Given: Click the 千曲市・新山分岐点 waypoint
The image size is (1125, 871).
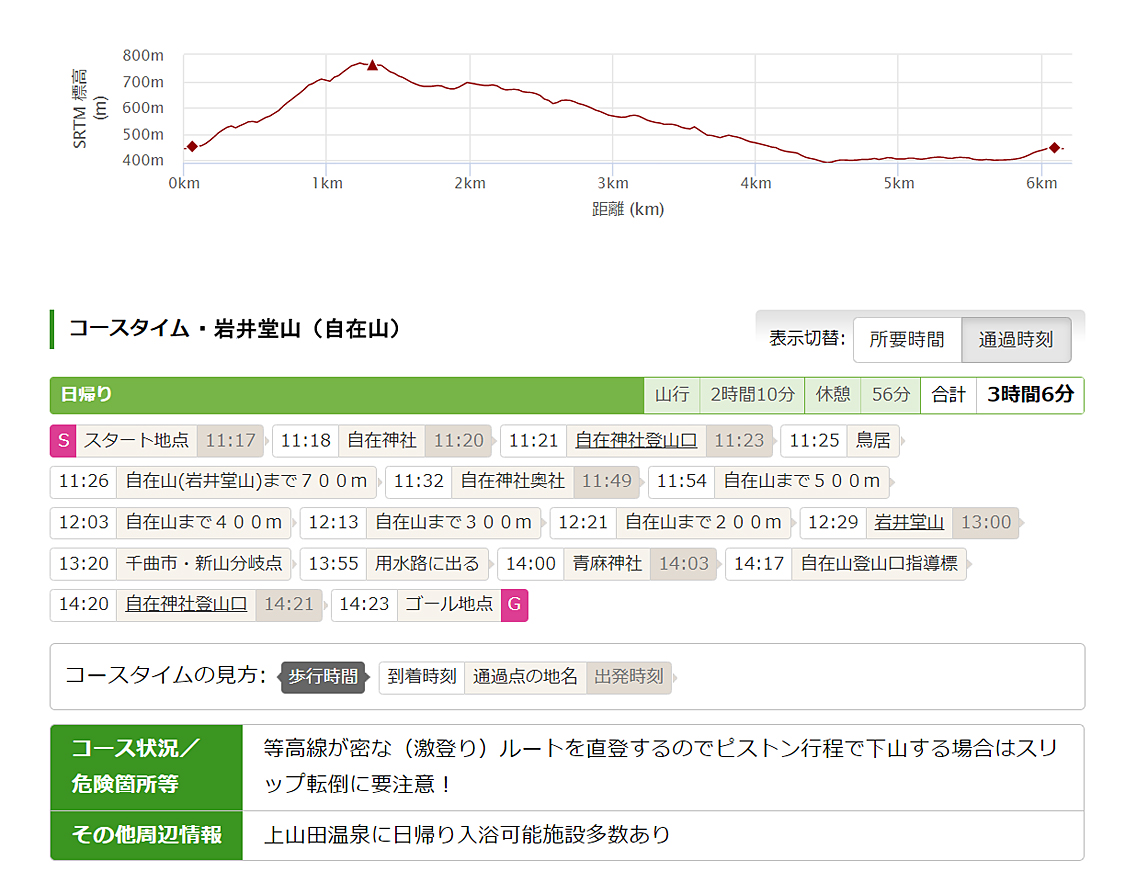Looking at the screenshot, I should click(x=204, y=564).
